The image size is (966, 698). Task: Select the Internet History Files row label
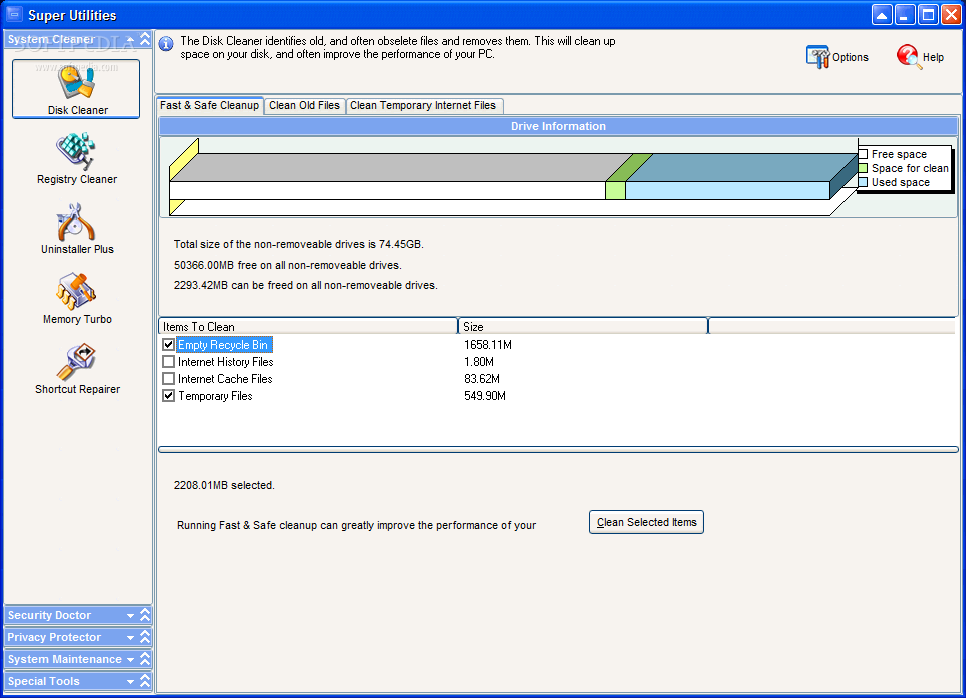[x=225, y=362]
